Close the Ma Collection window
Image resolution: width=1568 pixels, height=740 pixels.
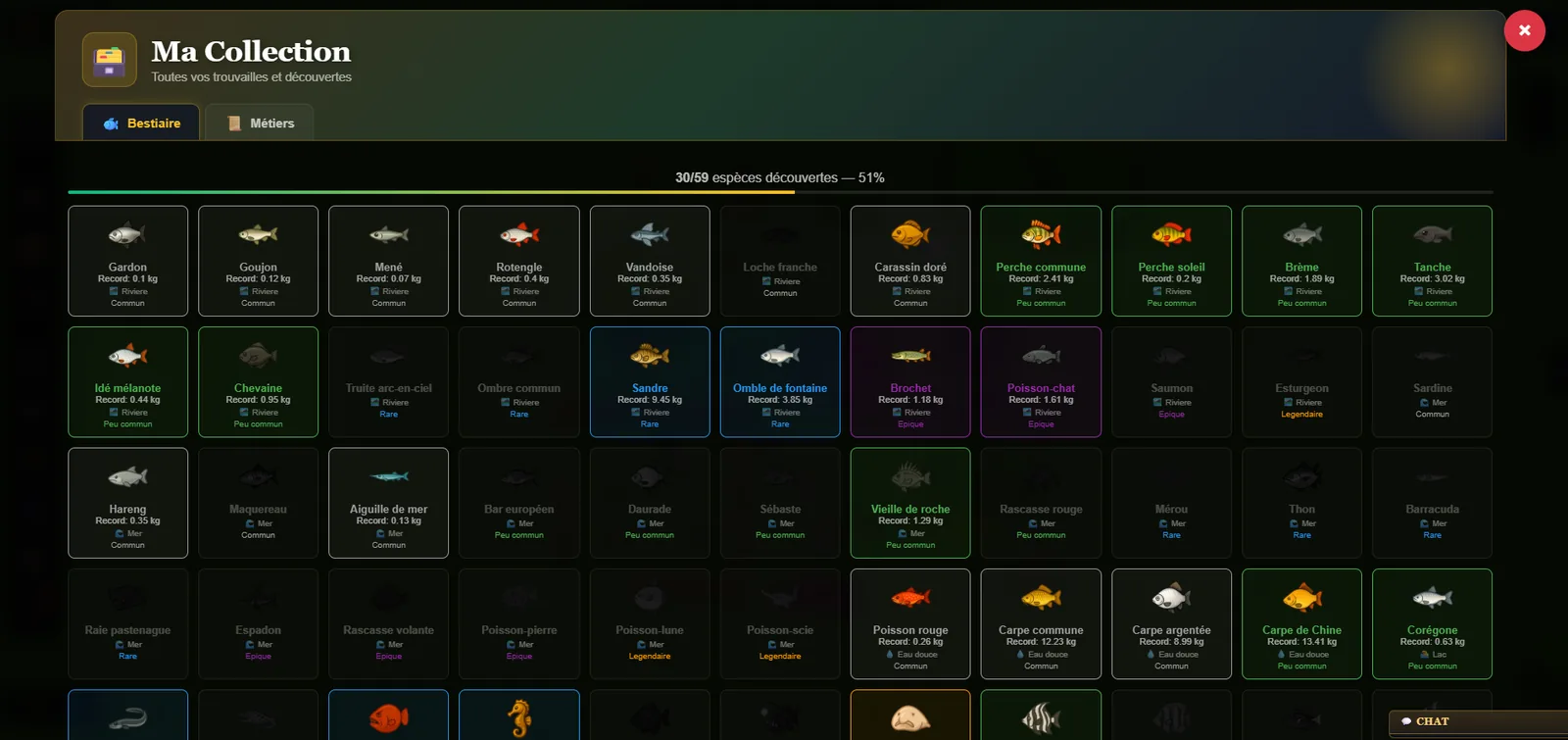click(1524, 30)
